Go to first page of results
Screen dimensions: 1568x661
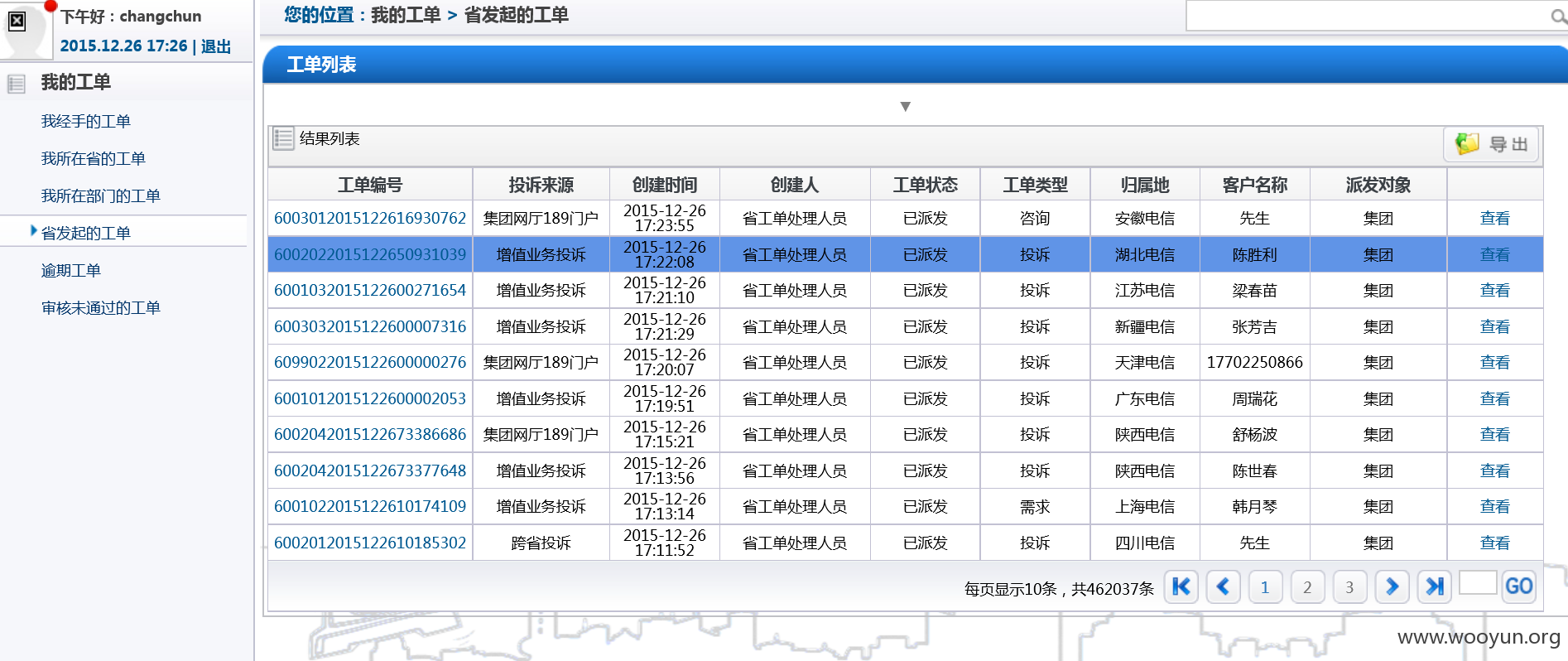click(1181, 587)
